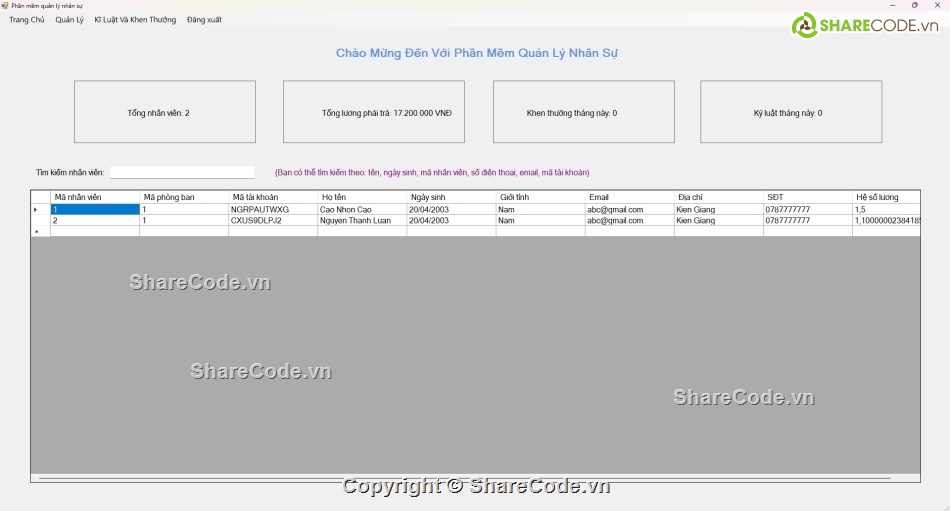The height and width of the screenshot is (511, 950).
Task: Select salary coefficient cell 1,5
Action: coord(886,209)
